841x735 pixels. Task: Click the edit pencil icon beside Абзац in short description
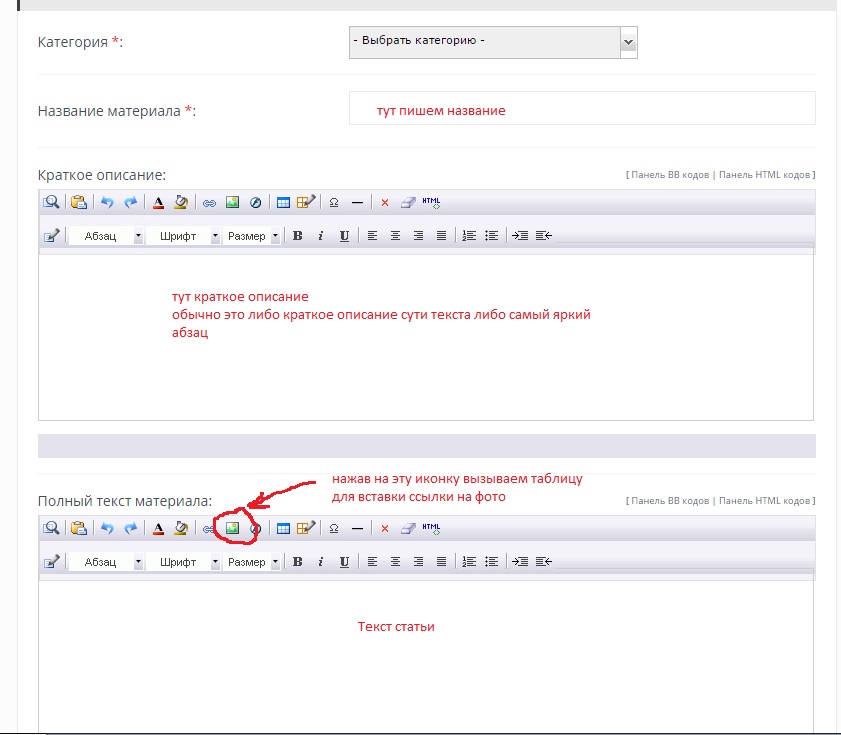51,236
